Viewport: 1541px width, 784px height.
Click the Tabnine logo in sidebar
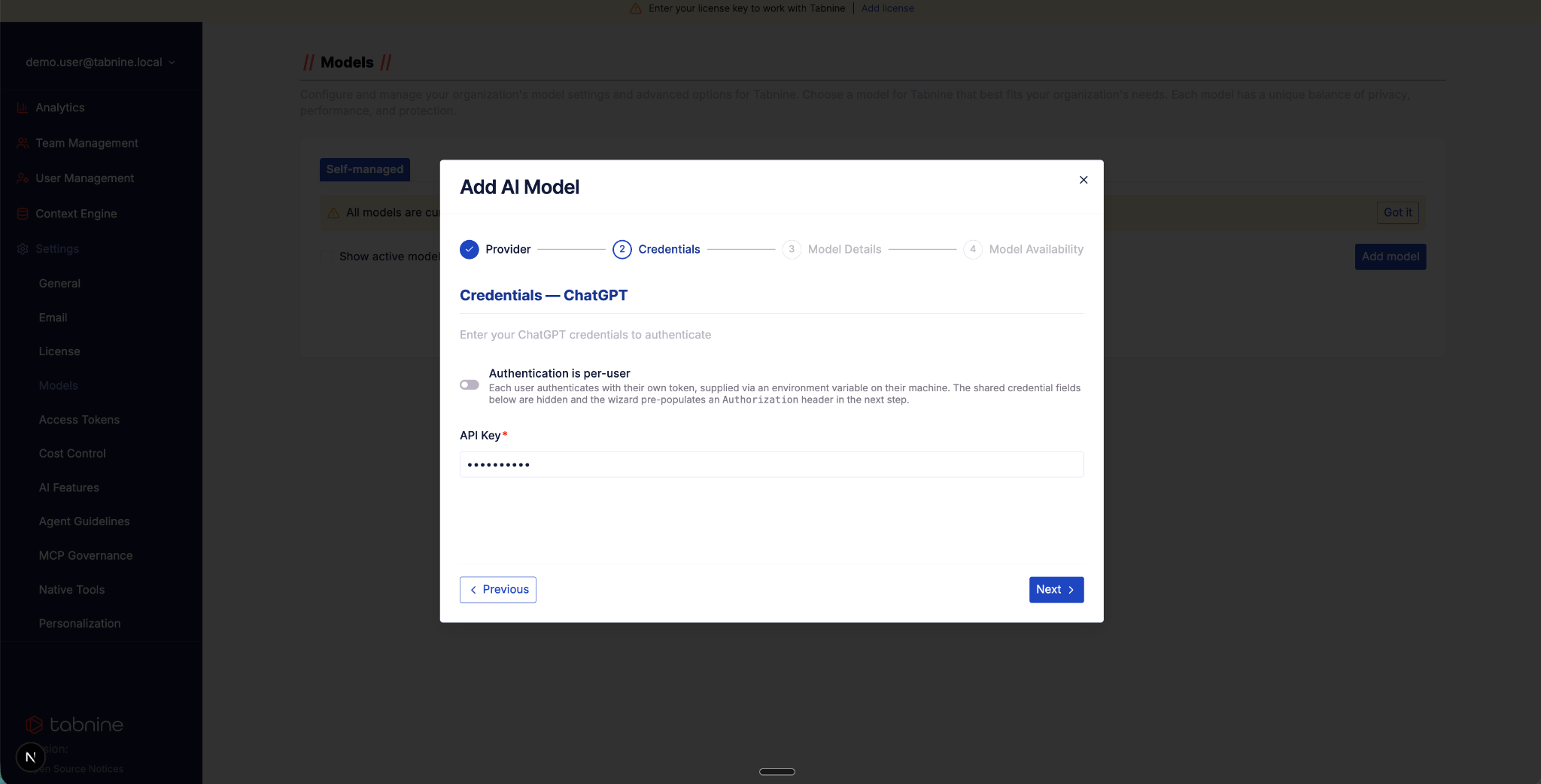74,725
